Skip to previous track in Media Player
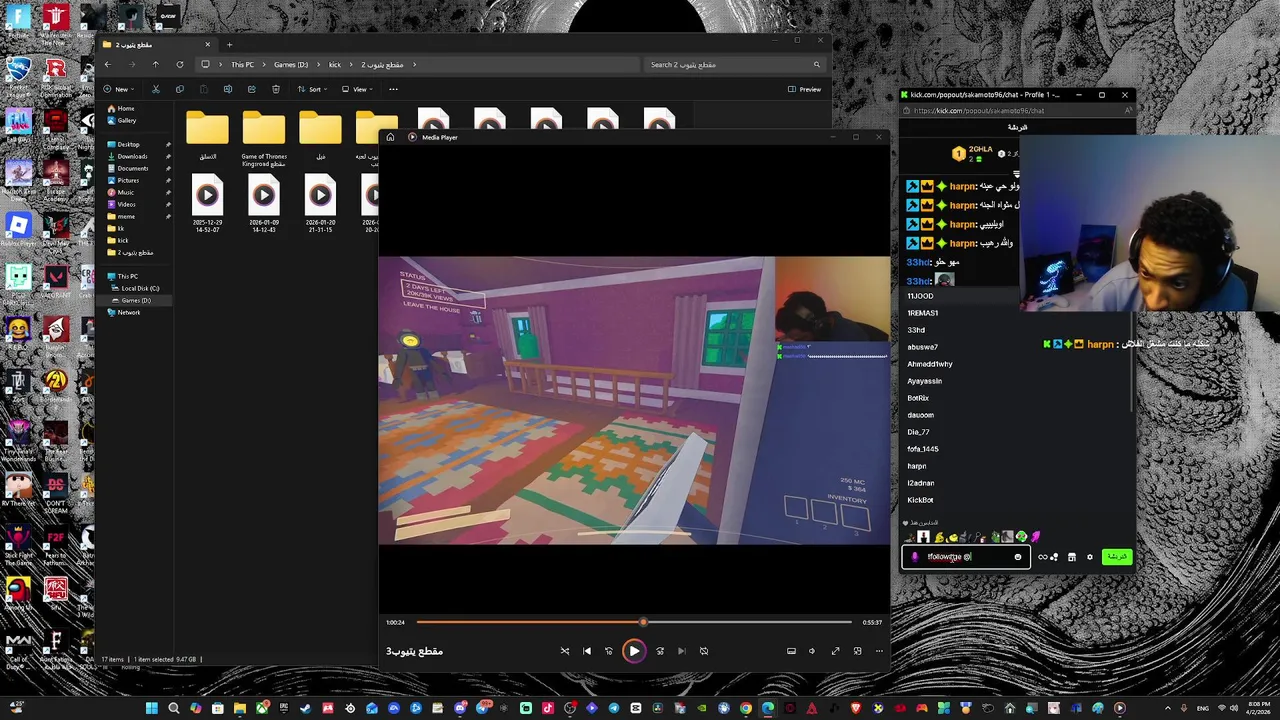The width and height of the screenshot is (1280, 720). [x=587, y=651]
